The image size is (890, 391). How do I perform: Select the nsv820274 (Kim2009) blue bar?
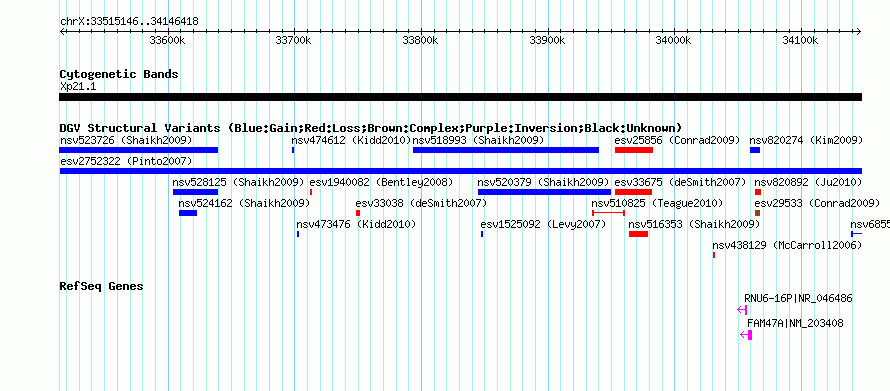tap(755, 150)
